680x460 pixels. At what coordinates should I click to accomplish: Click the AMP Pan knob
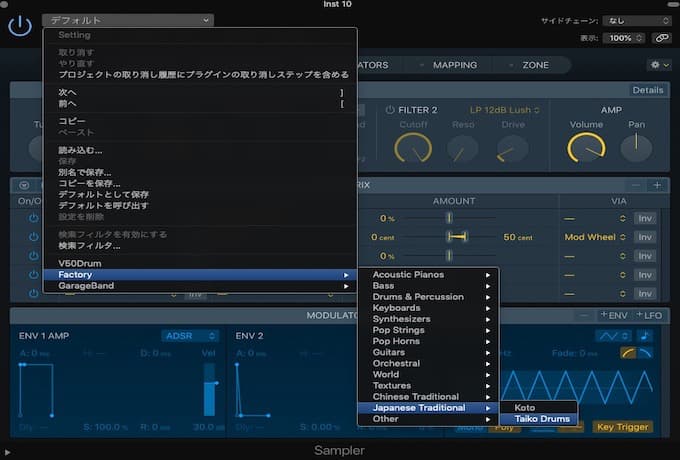point(636,148)
